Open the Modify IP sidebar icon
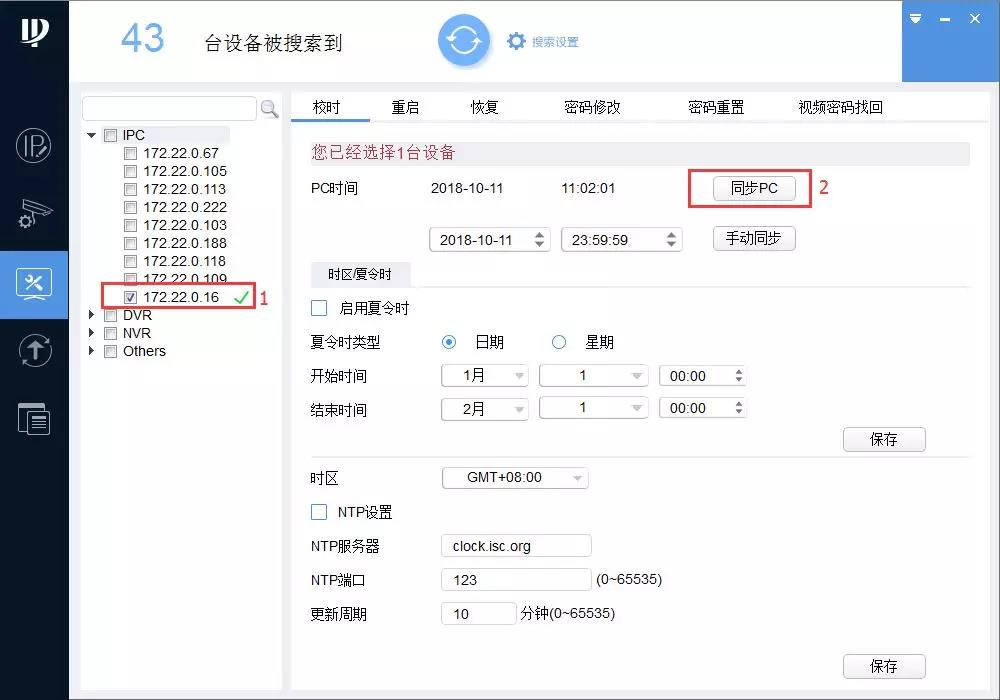The image size is (1000, 700). point(34,146)
